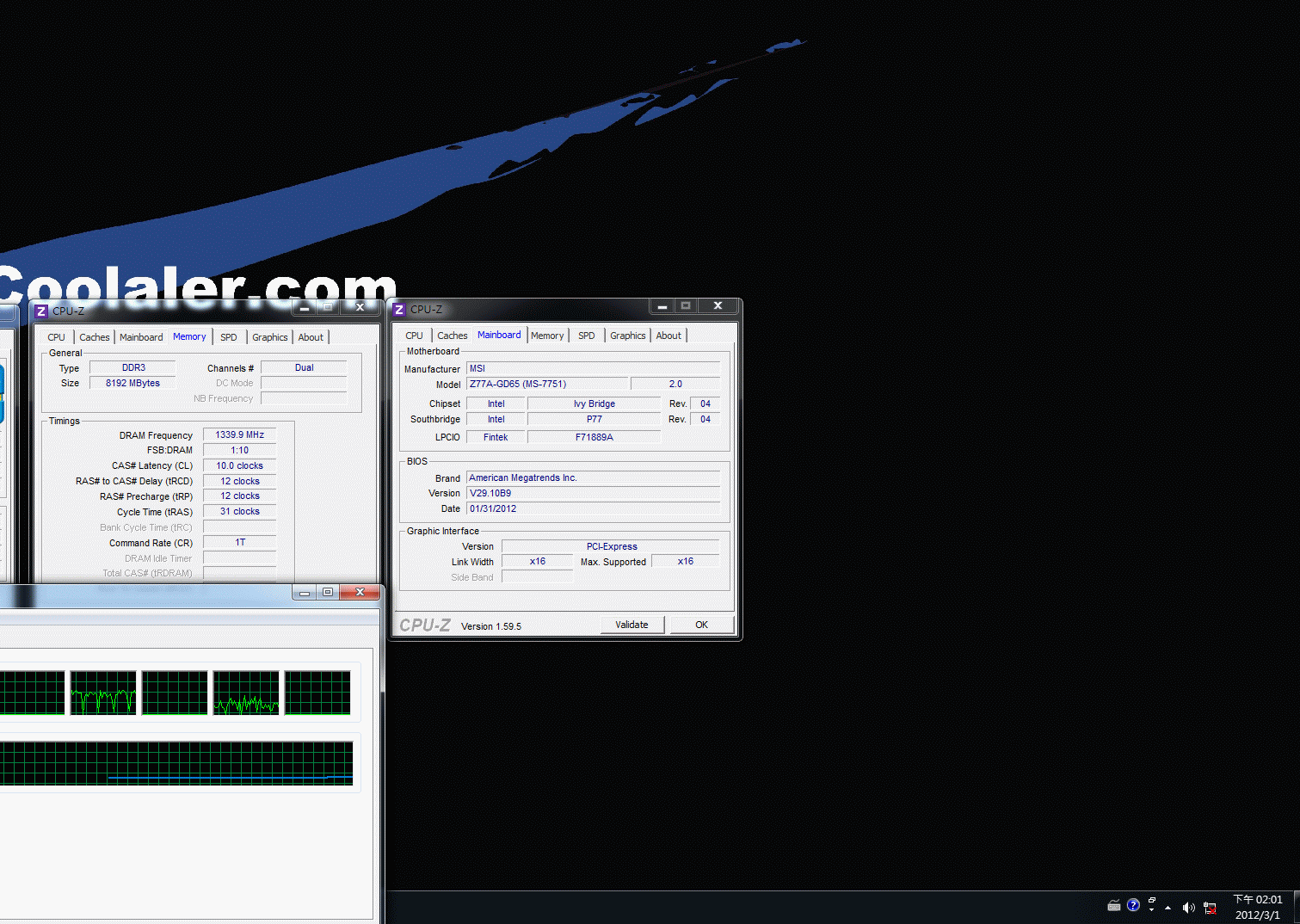Select Memory tab in the right CPU-Z window
The image size is (1300, 924).
point(547,336)
